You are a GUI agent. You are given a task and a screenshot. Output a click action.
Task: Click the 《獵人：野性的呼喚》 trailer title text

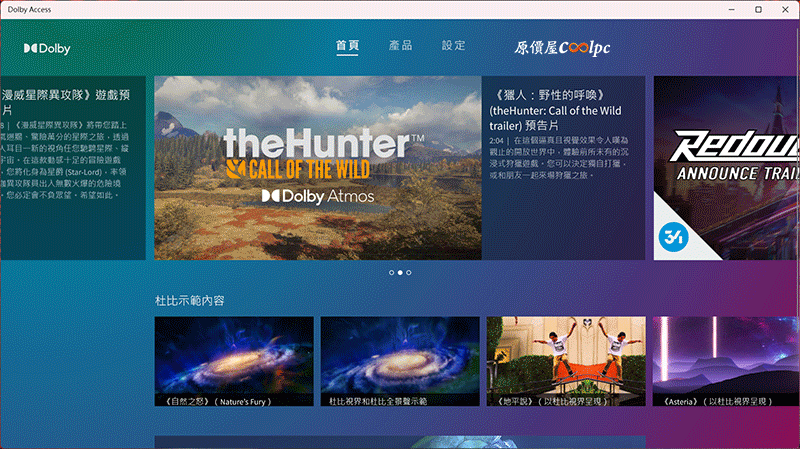(555, 110)
